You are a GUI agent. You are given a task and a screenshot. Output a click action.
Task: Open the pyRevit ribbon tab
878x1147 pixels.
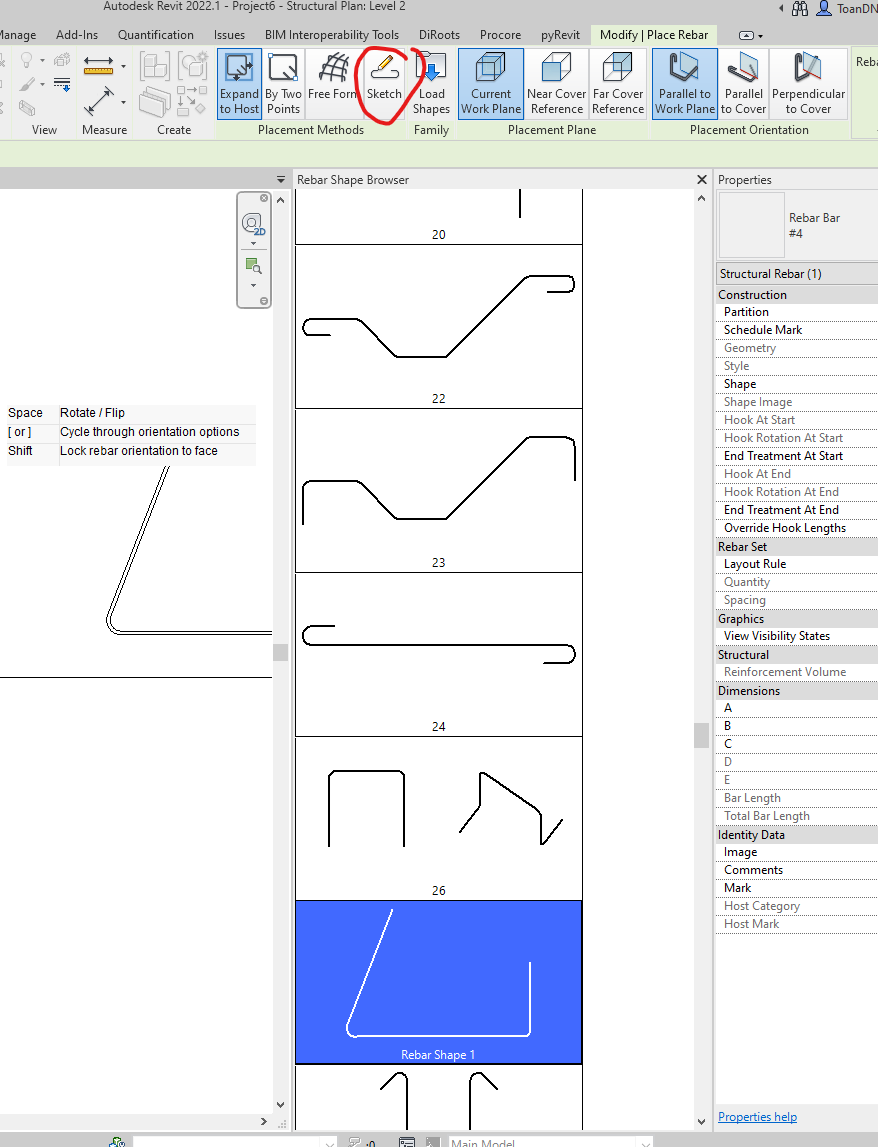click(x=560, y=34)
